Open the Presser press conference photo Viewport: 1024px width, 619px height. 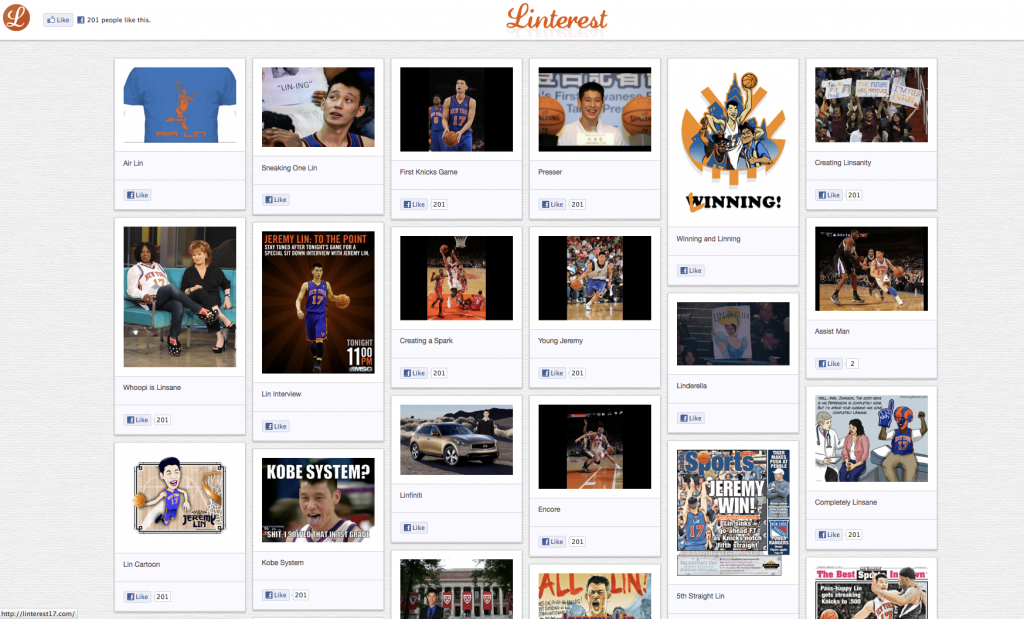[595, 109]
